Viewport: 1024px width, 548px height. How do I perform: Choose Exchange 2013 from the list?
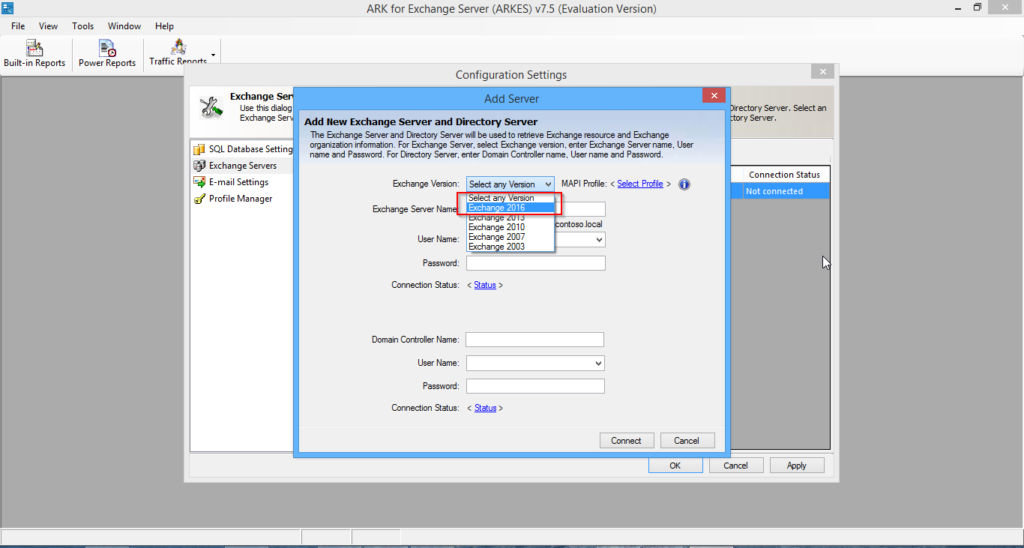(510, 218)
